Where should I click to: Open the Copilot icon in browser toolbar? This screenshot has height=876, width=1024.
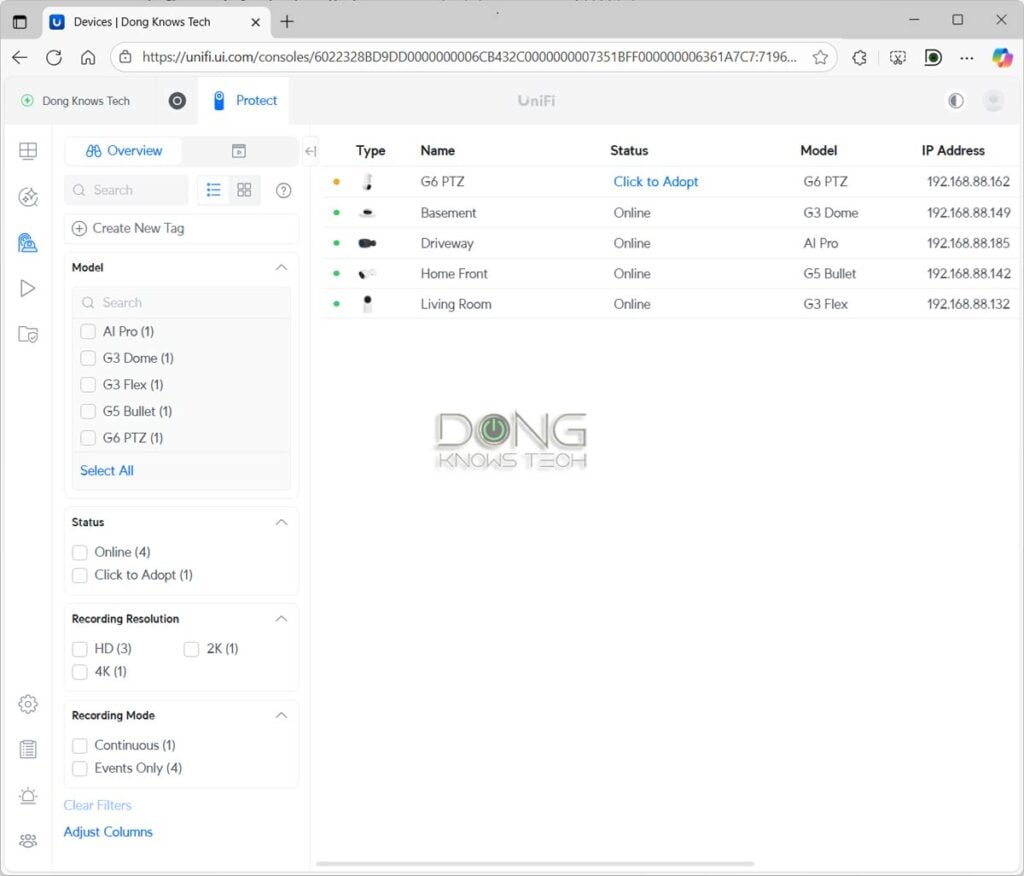(1002, 57)
